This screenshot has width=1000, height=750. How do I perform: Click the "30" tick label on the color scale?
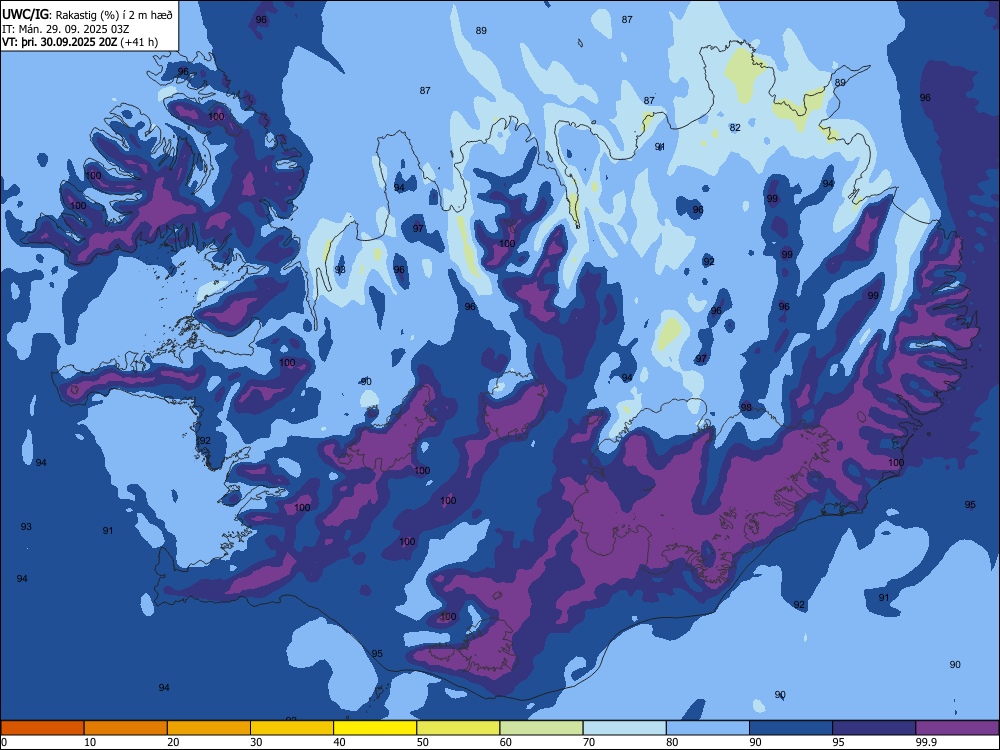[x=256, y=742]
